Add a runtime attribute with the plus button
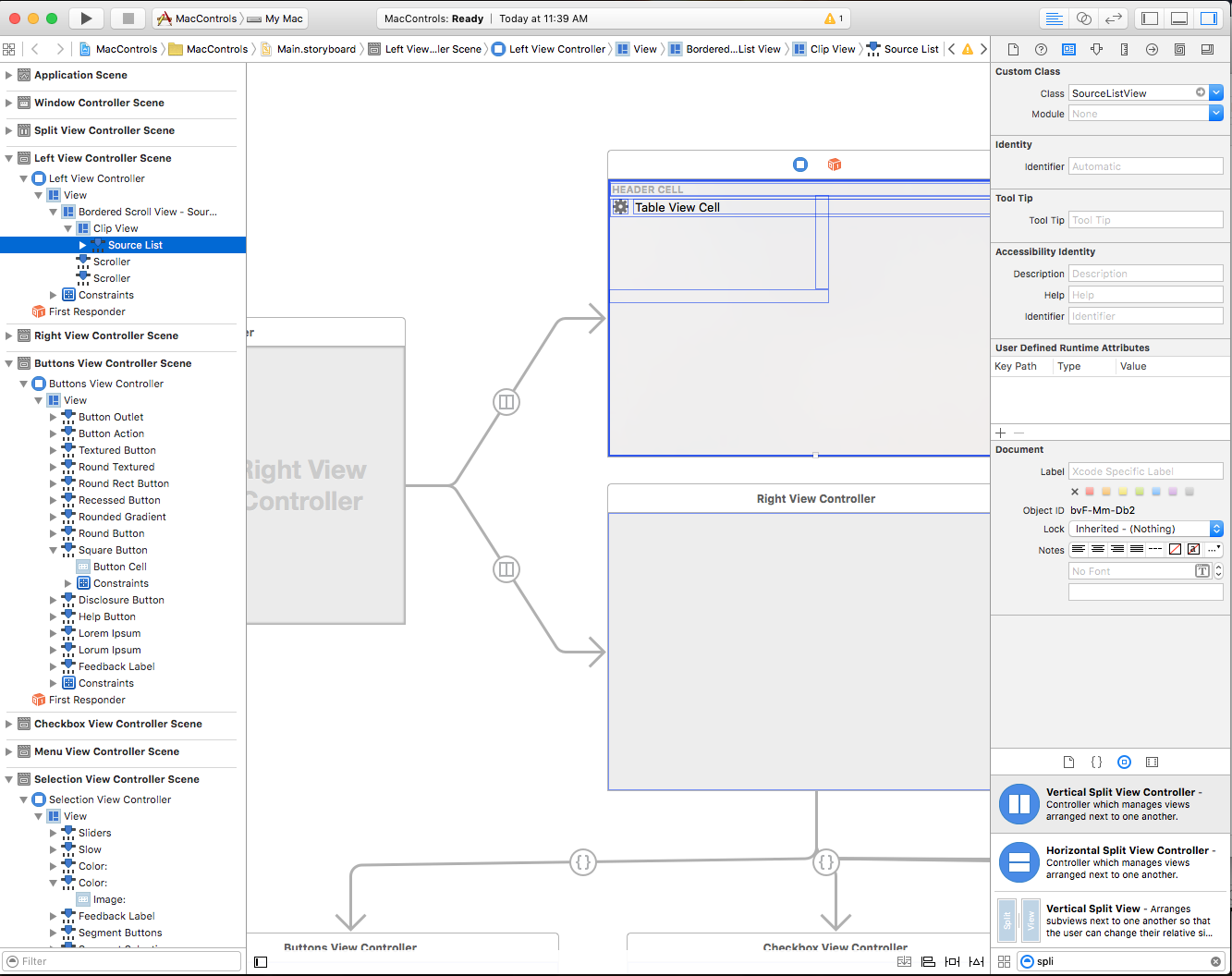The image size is (1232, 976). click(x=1000, y=432)
